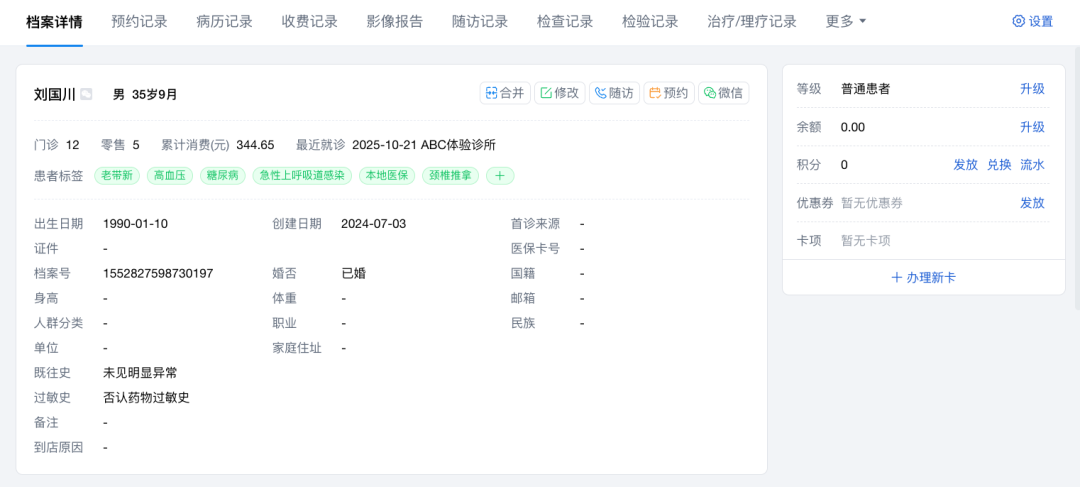The image size is (1080, 487).
Task: Click 未见明显异常 medical history text
Action: click(x=140, y=373)
